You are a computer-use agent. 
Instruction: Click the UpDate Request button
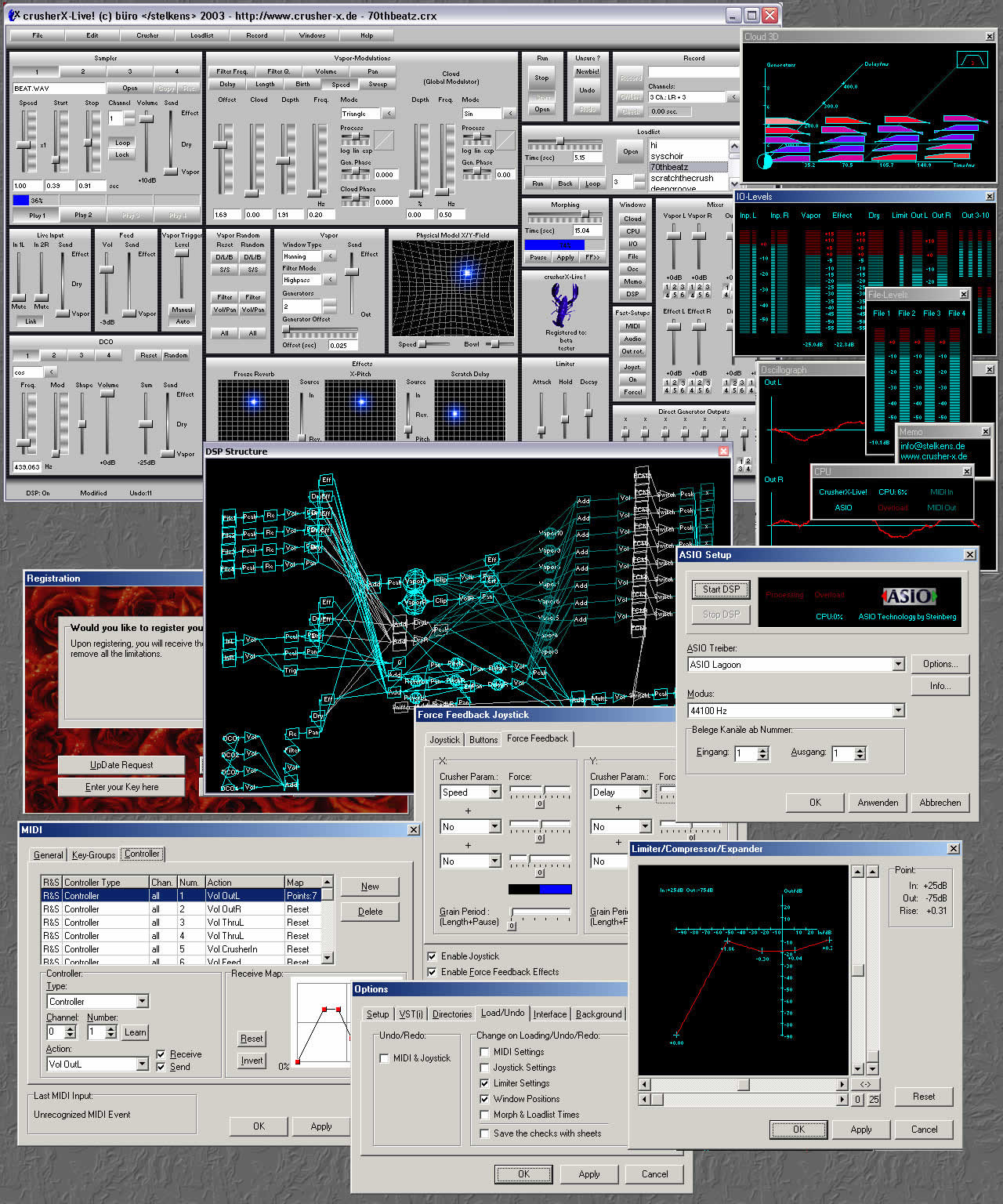click(x=121, y=765)
